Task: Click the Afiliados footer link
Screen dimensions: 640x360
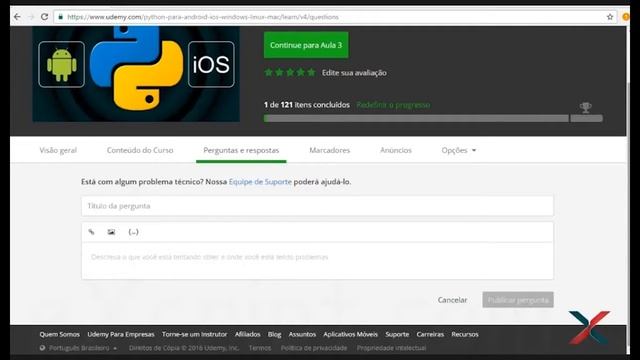Action: pyautogui.click(x=247, y=334)
